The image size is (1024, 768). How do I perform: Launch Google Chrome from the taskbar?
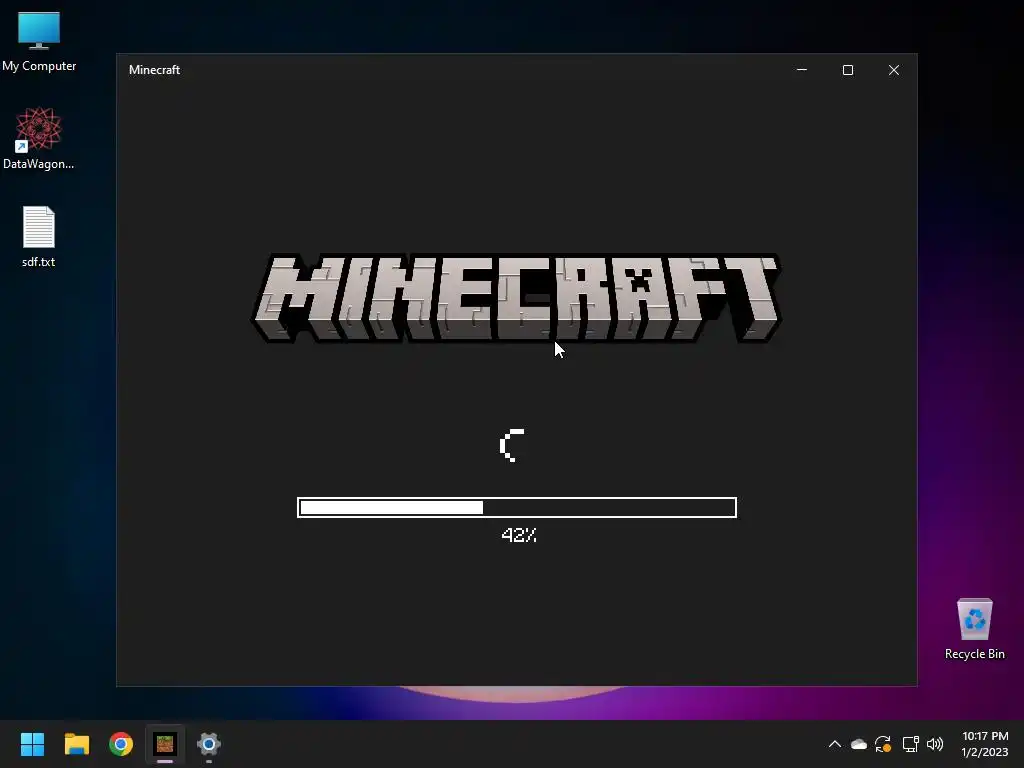pyautogui.click(x=121, y=744)
